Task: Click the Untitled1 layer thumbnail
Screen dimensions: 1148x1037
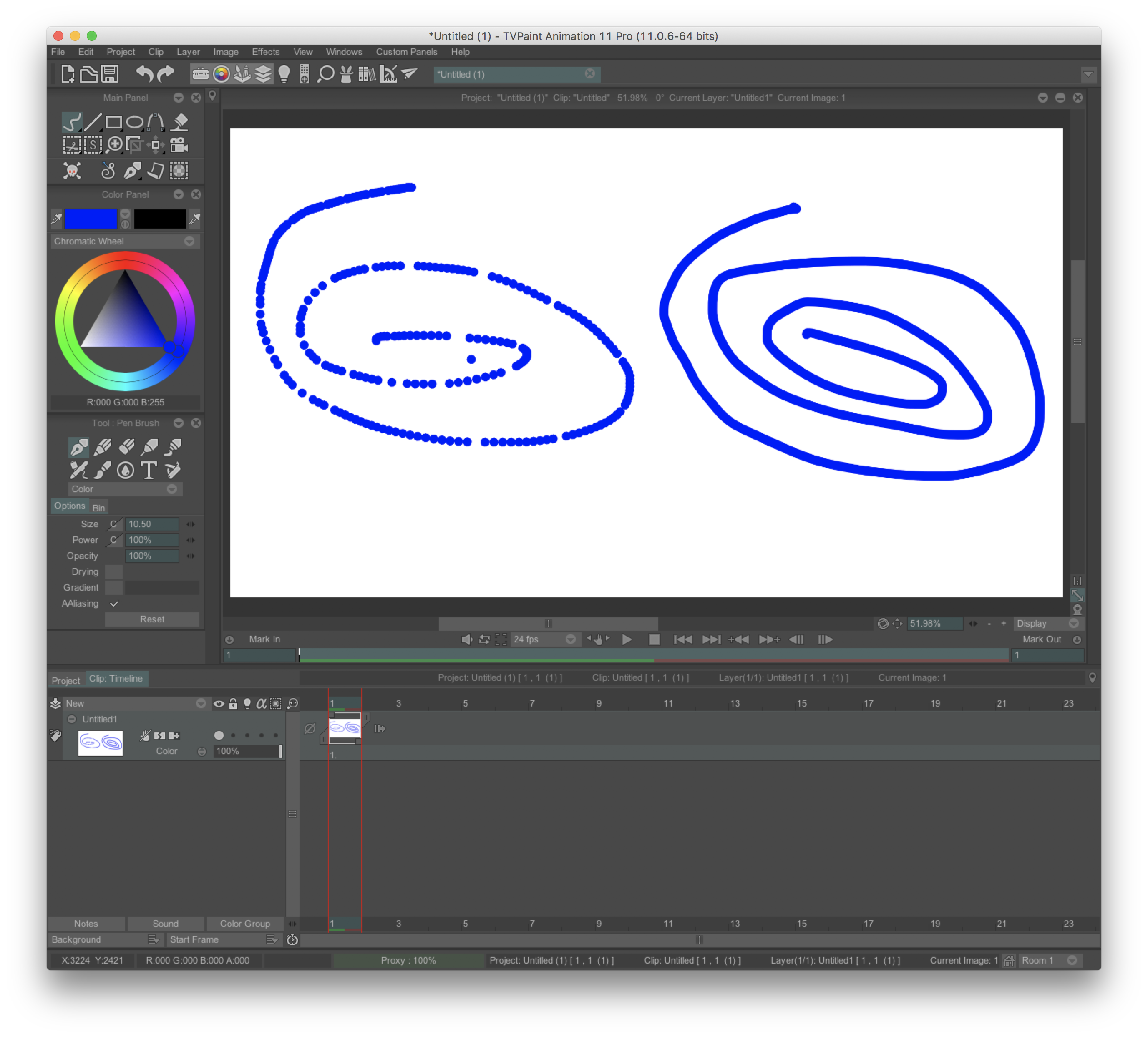Action: 100,743
